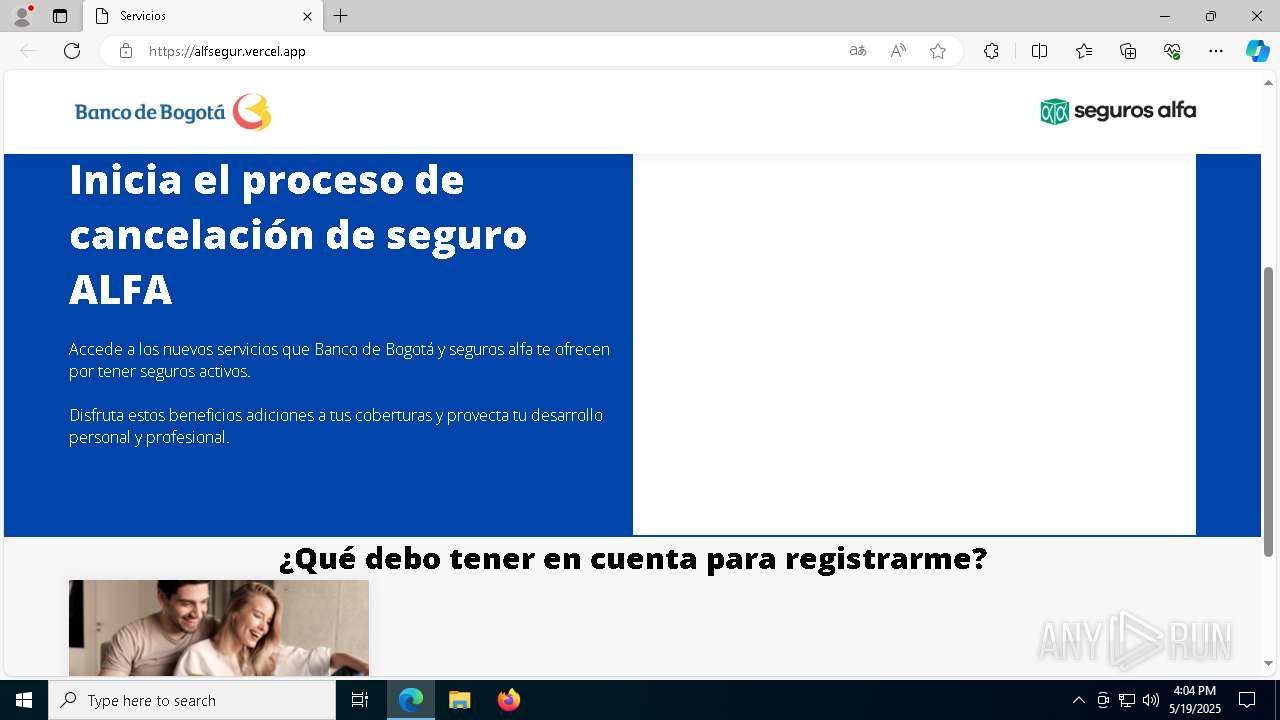The height and width of the screenshot is (720, 1280).
Task: Click the heading Inicia el proceso de cancelación
Action: (x=298, y=234)
